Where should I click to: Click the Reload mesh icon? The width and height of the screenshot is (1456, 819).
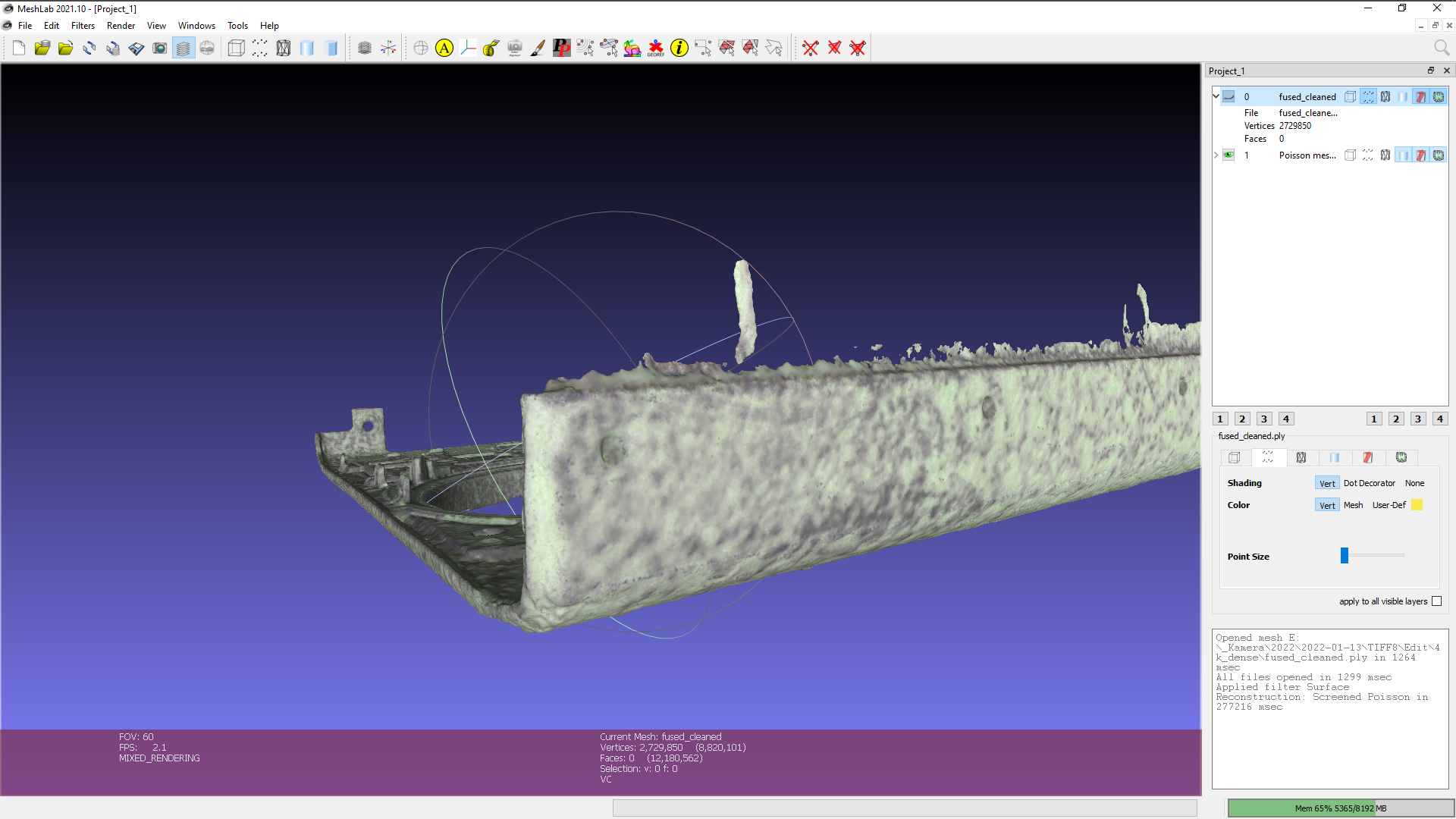click(89, 49)
